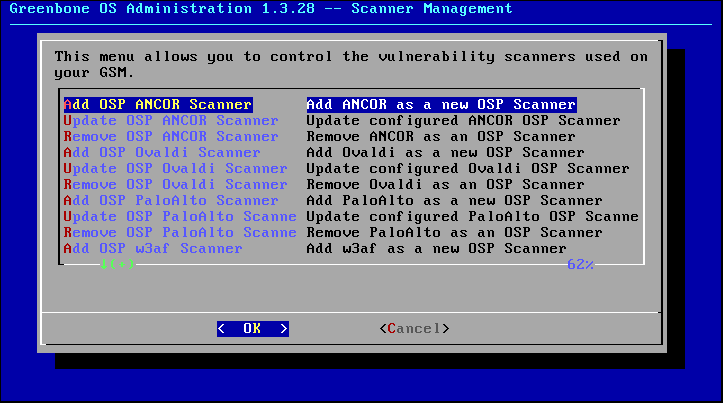Image resolution: width=723 pixels, height=403 pixels.
Task: Click the intro text 'This menu allows you to control'
Action: point(194,57)
